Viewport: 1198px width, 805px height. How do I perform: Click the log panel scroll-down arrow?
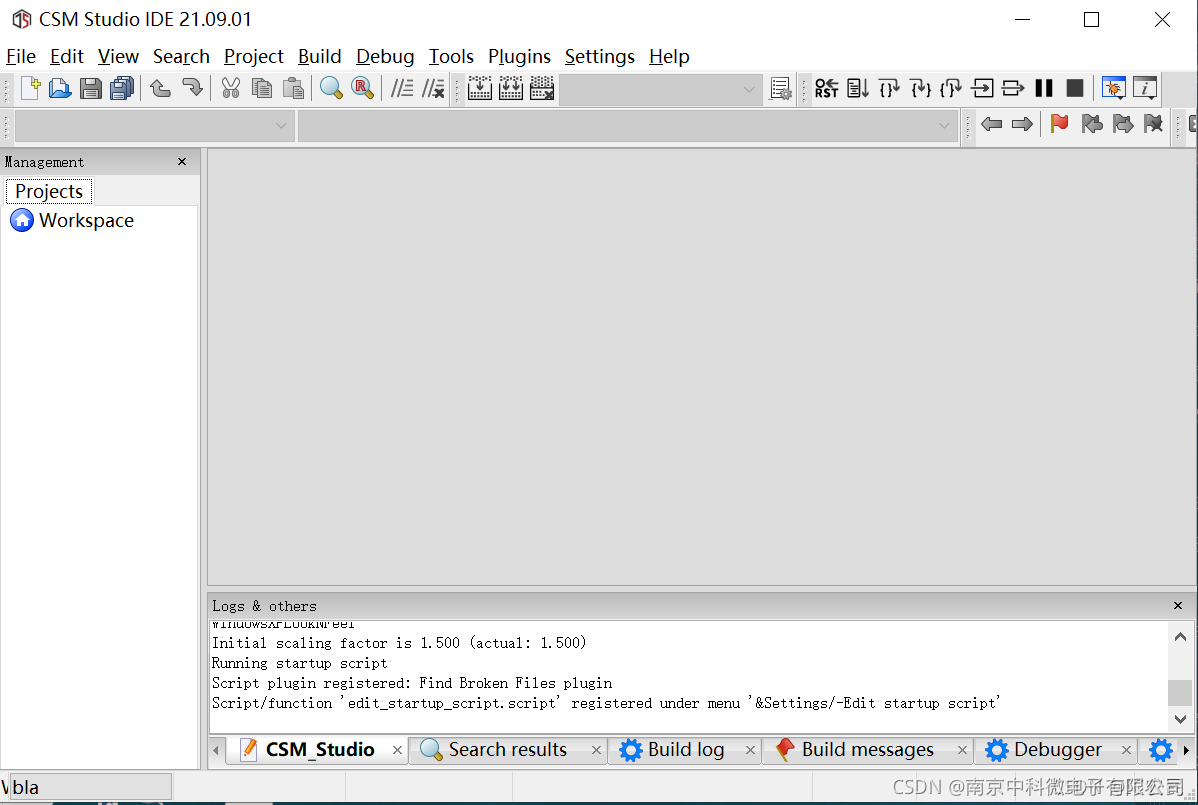tap(1180, 719)
